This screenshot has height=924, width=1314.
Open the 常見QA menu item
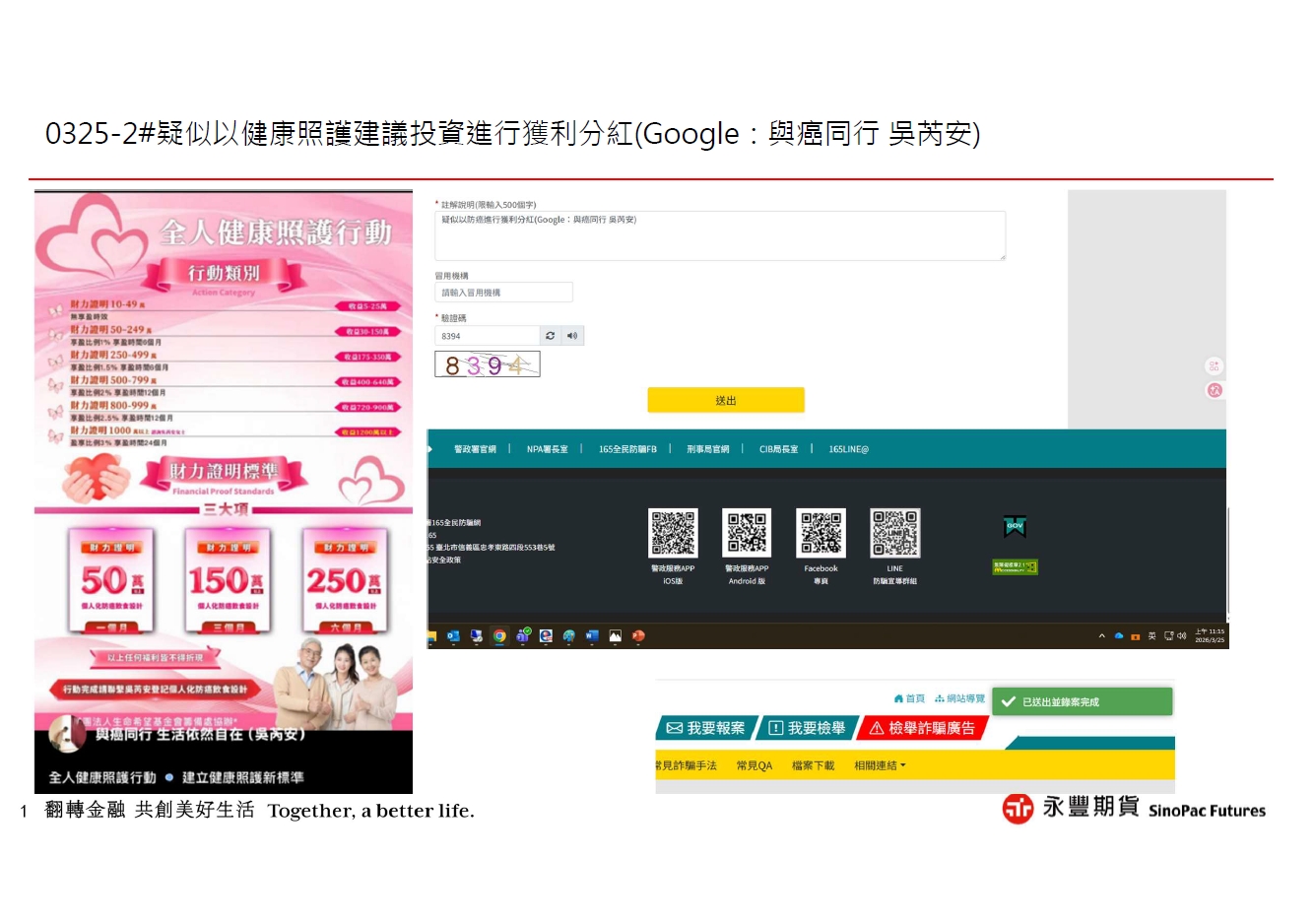pos(755,765)
